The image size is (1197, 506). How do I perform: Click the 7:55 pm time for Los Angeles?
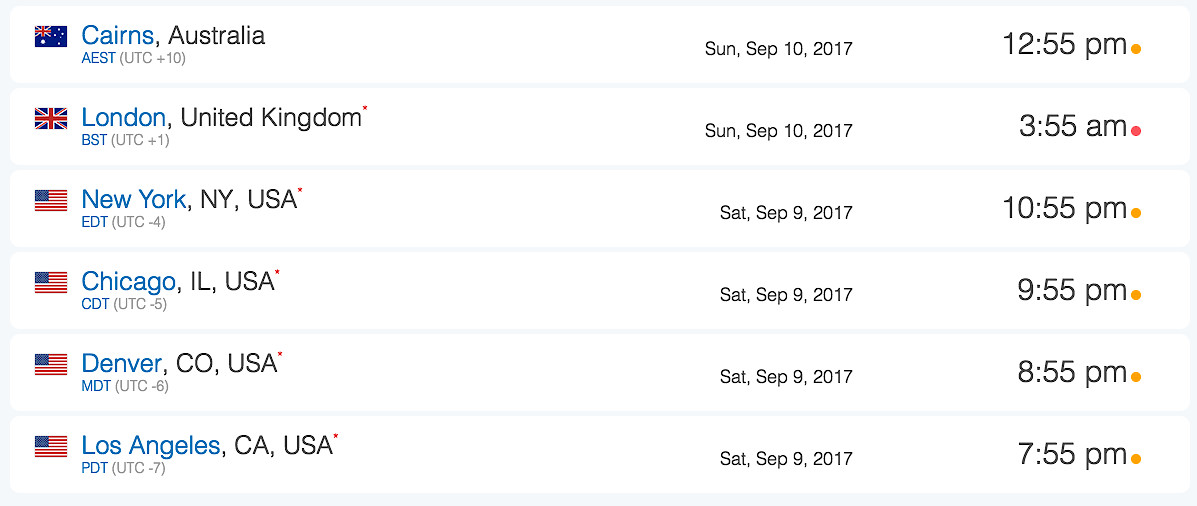[1072, 455]
